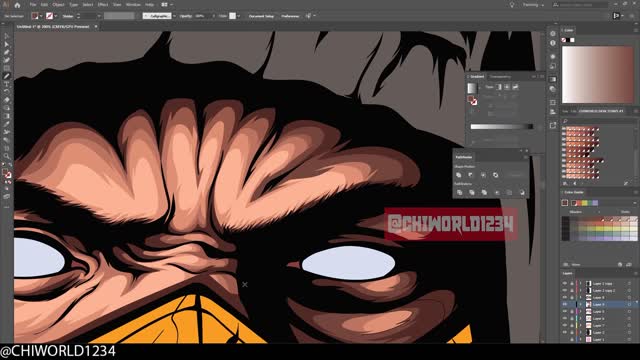640x360 pixels.
Task: Switch to the Transparency tab
Action: 500,76
